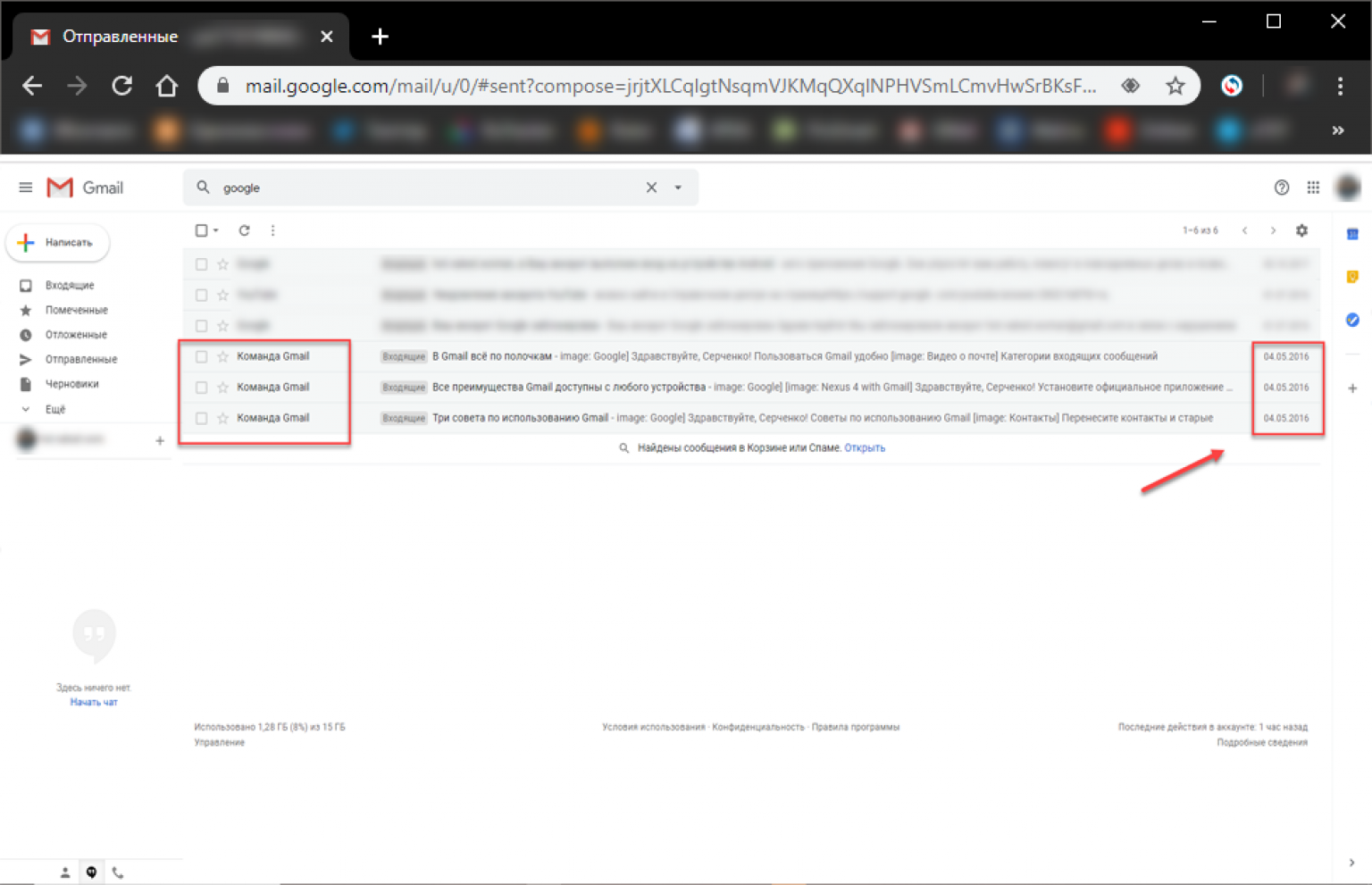Click the address bar URL
The width and height of the screenshot is (1372, 885).
(x=670, y=86)
